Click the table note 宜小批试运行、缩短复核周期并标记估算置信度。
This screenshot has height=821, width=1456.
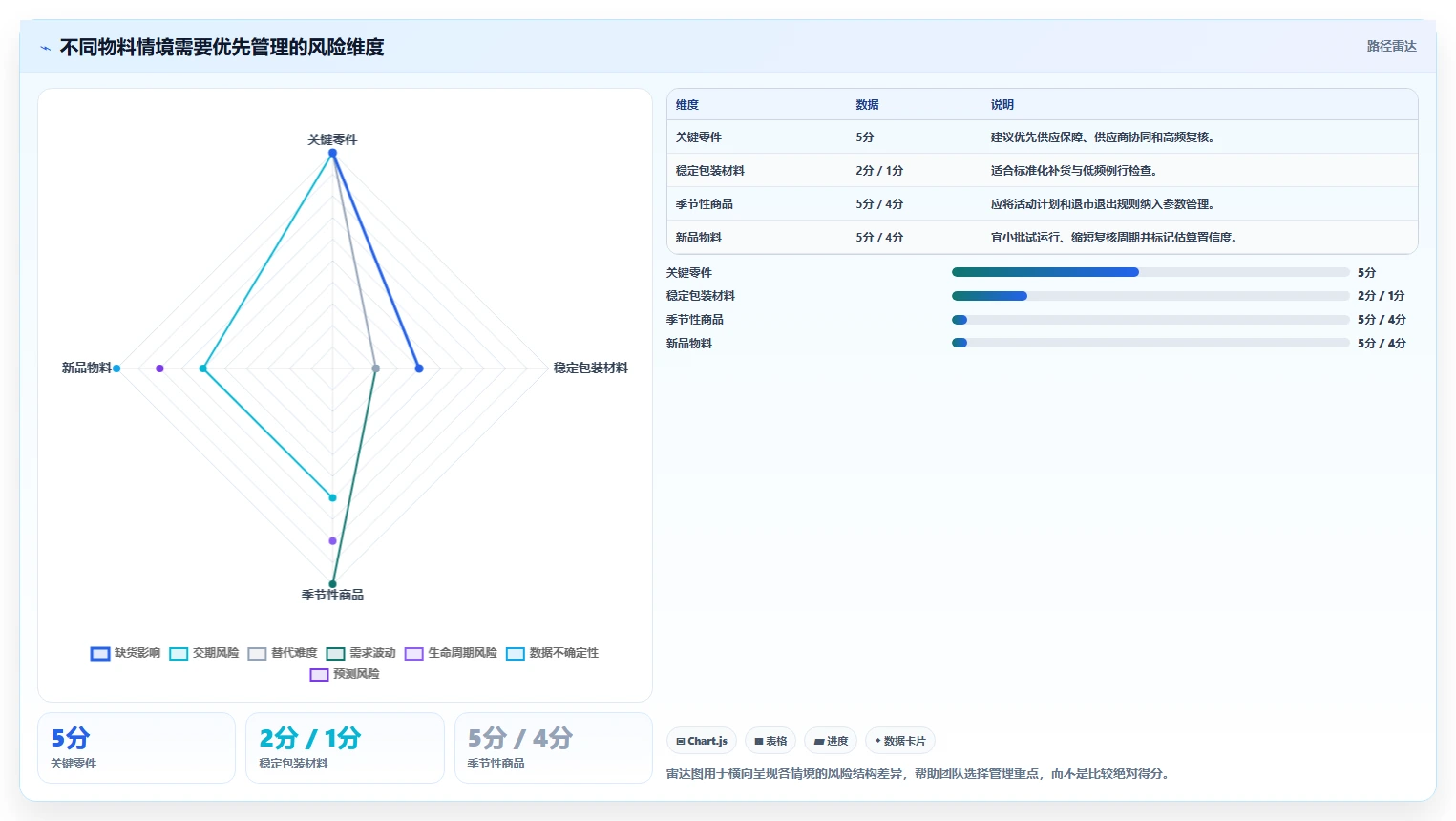1114,238
